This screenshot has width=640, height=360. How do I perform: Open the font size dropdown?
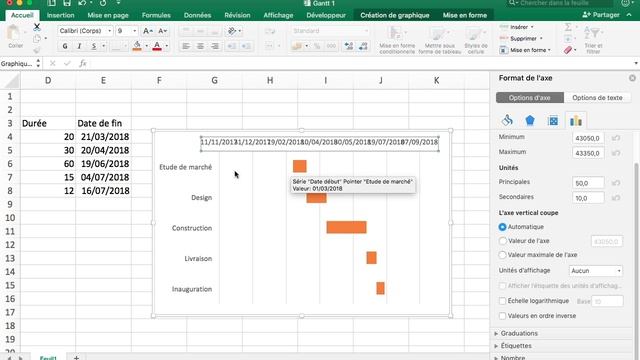point(127,31)
